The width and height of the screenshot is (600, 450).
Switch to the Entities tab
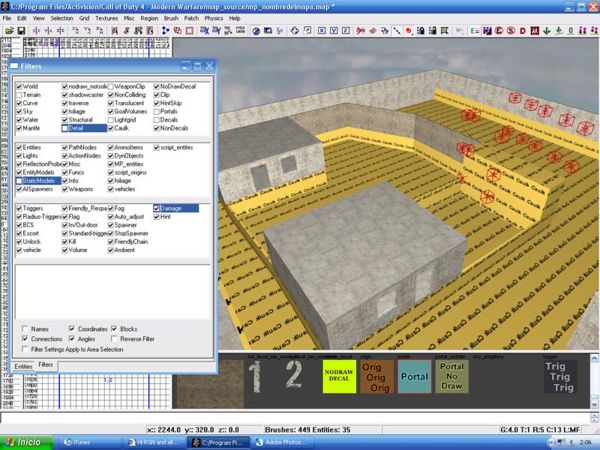coord(23,366)
